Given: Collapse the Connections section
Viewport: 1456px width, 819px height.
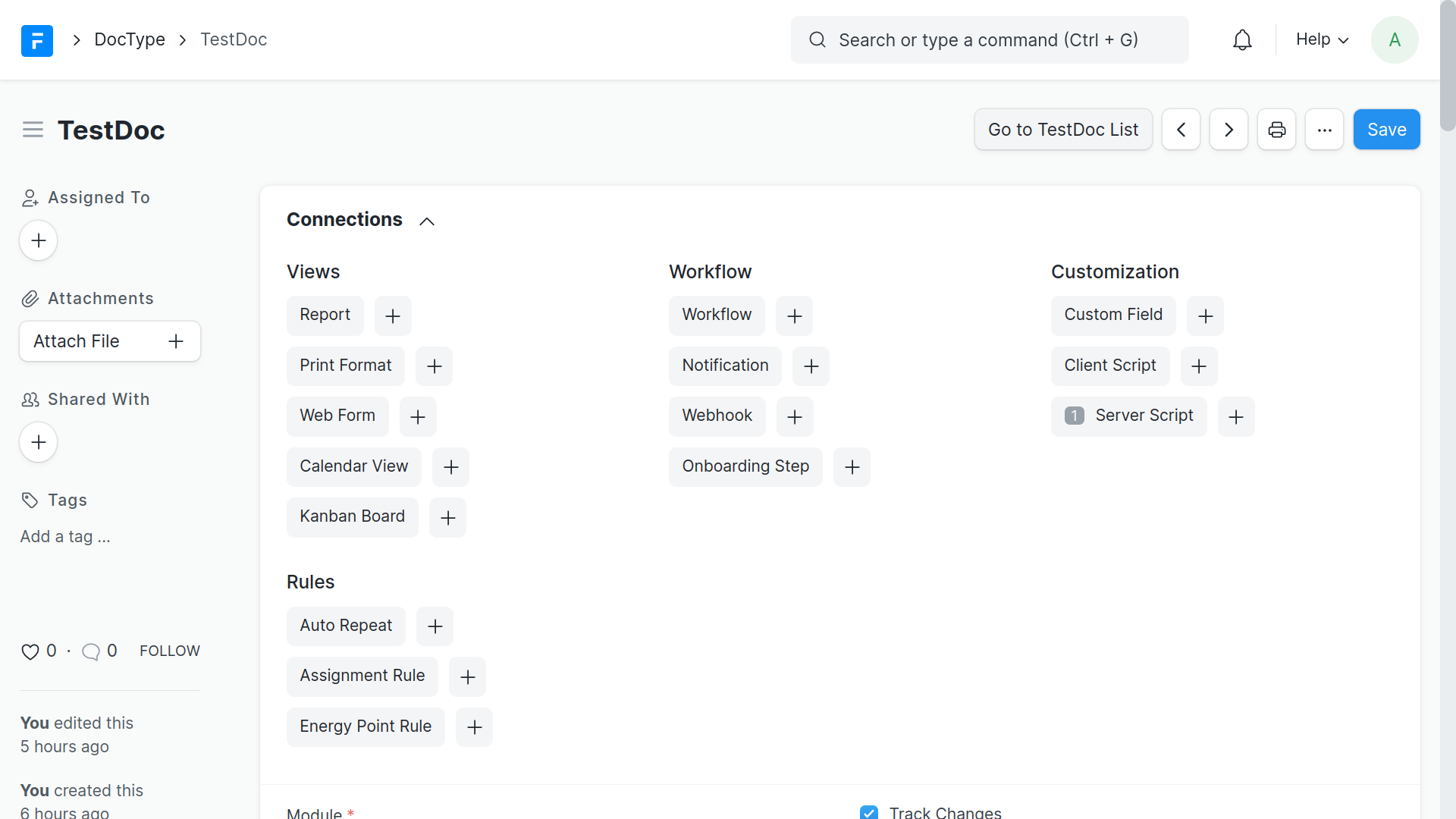Looking at the screenshot, I should point(427,221).
